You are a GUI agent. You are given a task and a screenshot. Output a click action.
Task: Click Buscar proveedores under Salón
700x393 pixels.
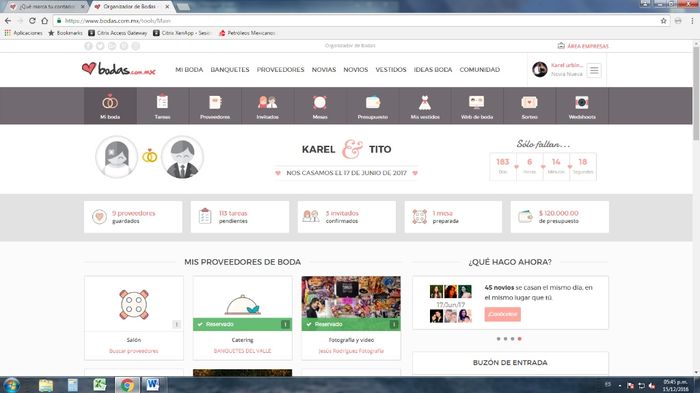pos(133,351)
